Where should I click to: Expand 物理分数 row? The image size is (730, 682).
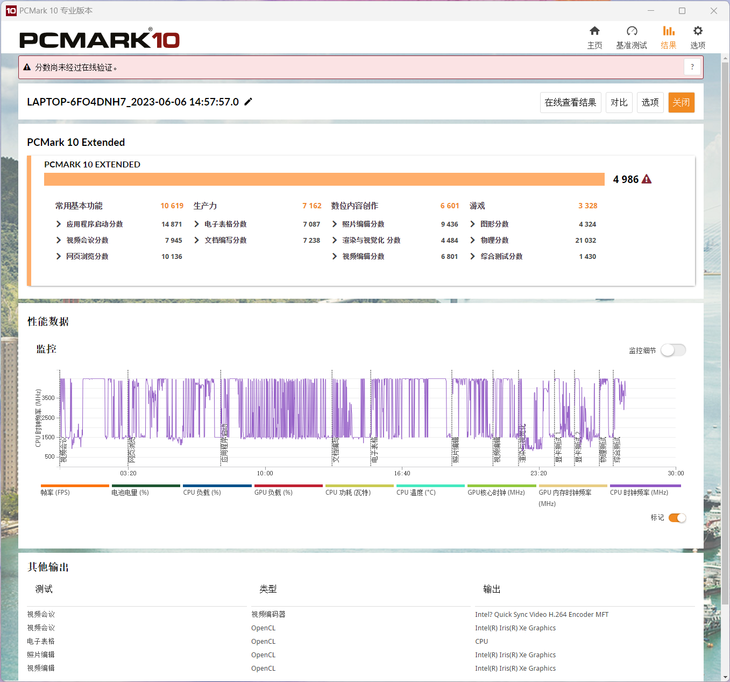point(473,240)
